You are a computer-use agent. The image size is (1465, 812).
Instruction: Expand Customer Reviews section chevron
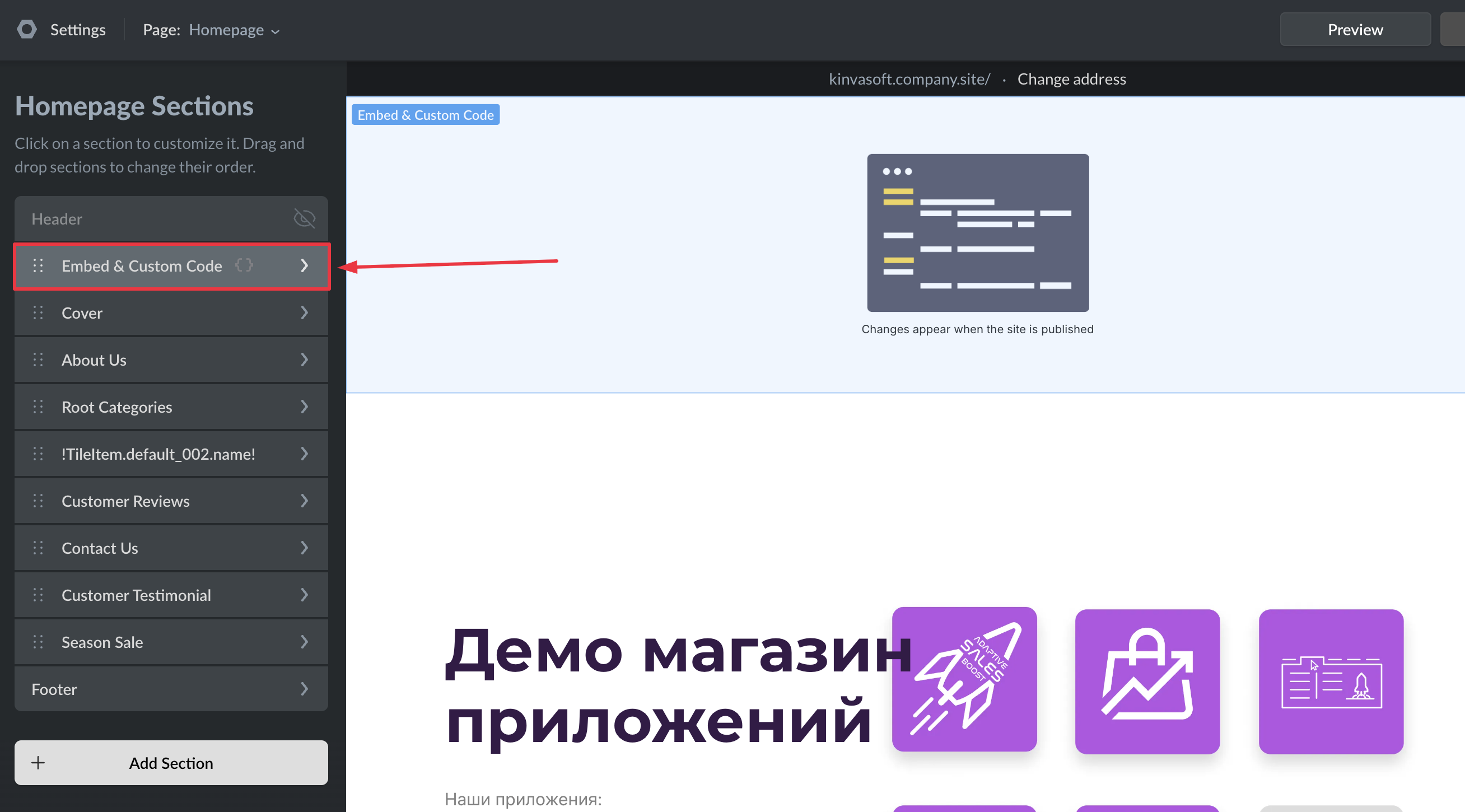(304, 501)
